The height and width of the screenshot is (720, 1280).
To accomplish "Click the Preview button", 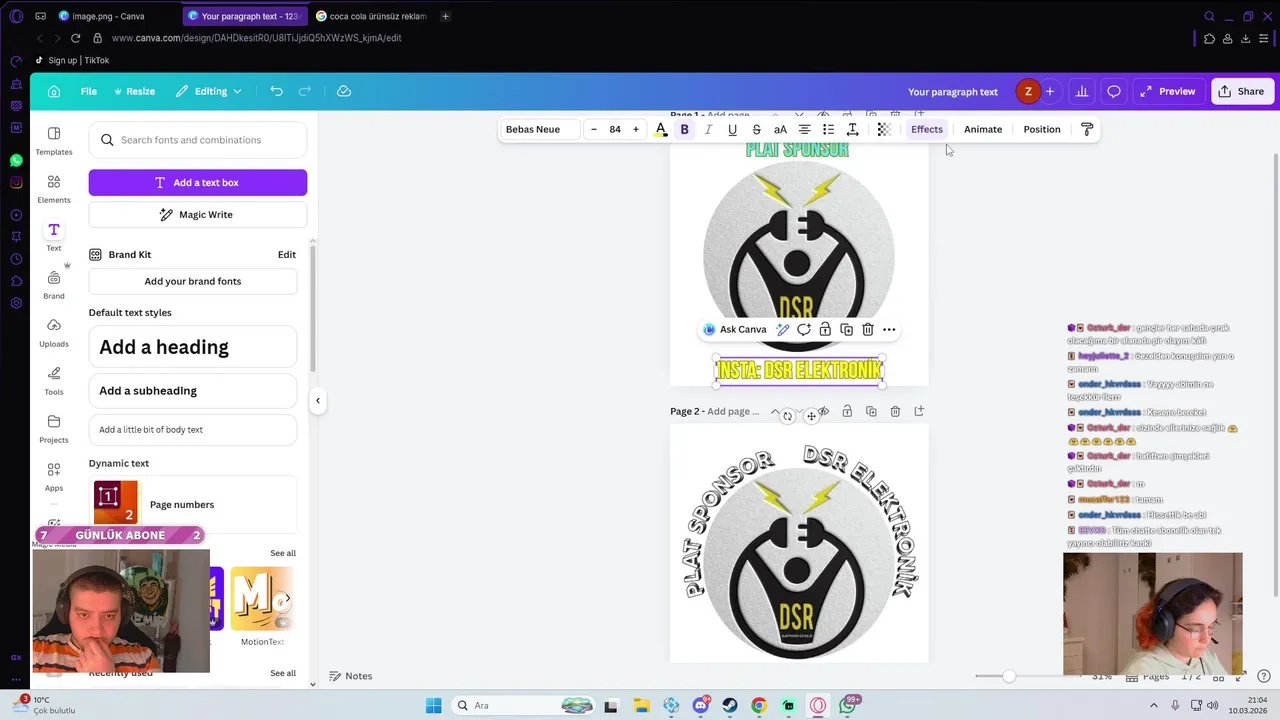I will tap(1168, 91).
